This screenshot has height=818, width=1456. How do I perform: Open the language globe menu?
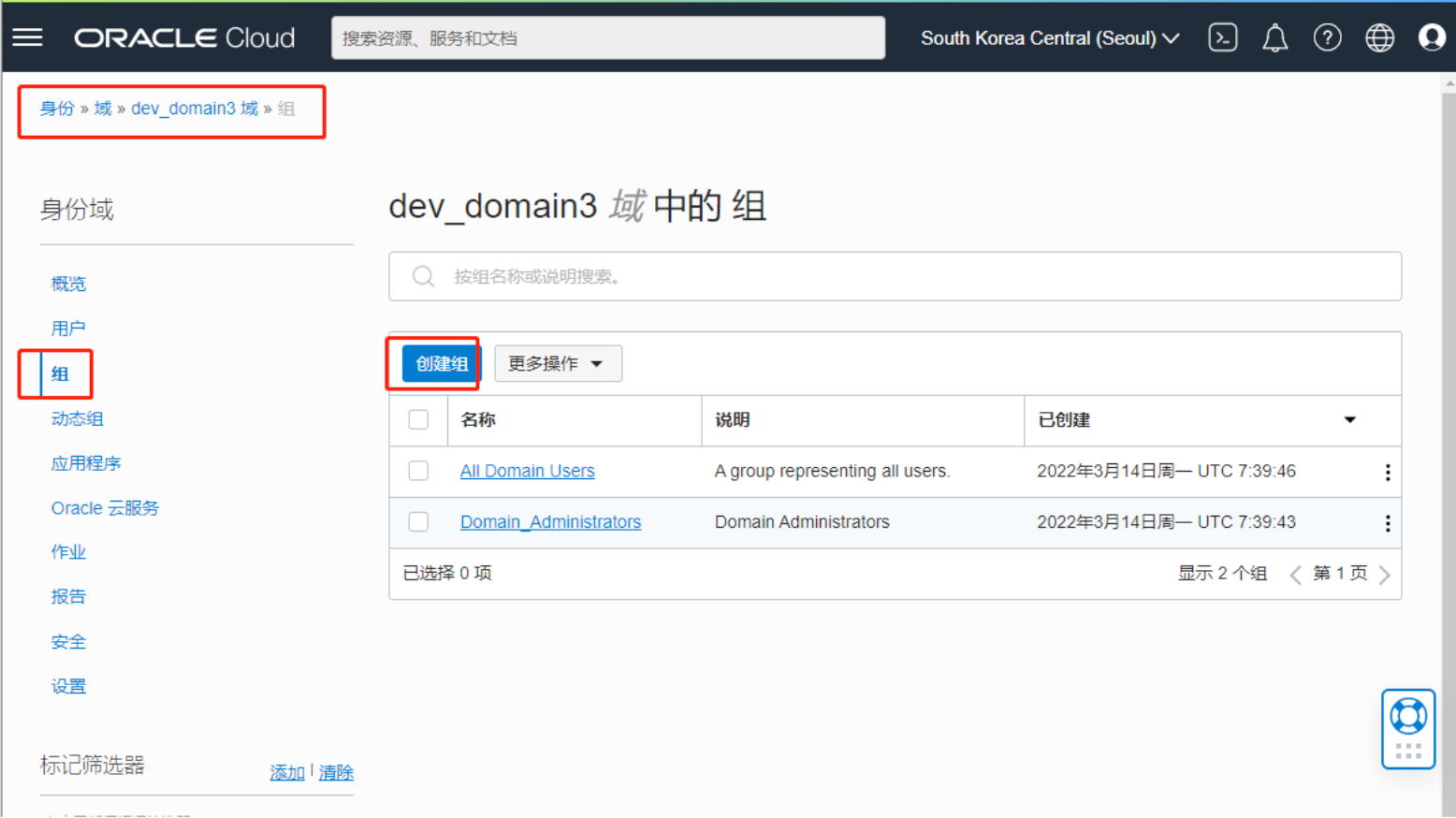tap(1379, 37)
